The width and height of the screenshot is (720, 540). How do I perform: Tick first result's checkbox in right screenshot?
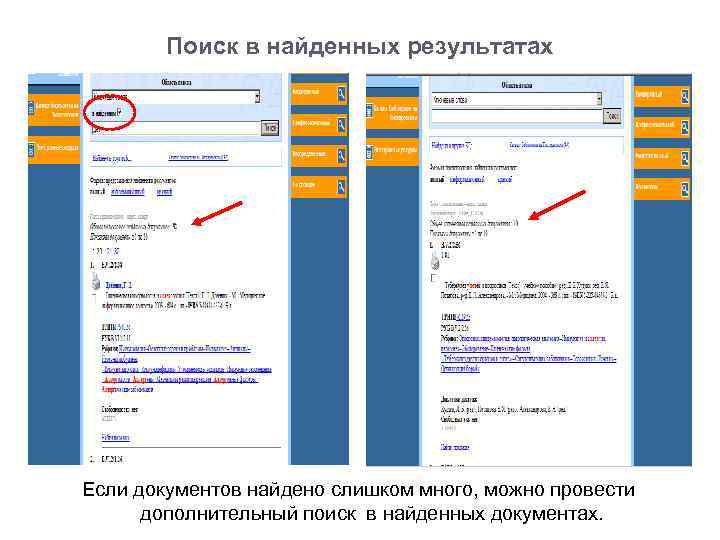click(434, 278)
